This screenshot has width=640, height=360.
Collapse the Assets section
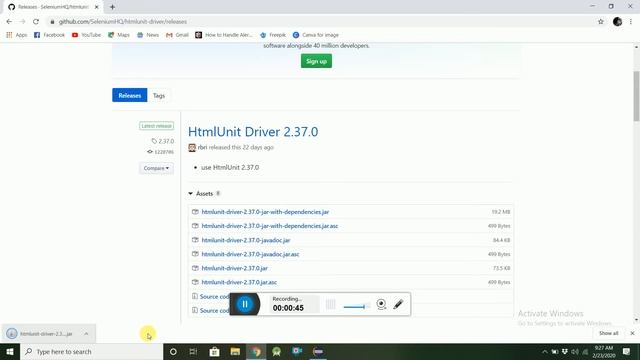204,193
